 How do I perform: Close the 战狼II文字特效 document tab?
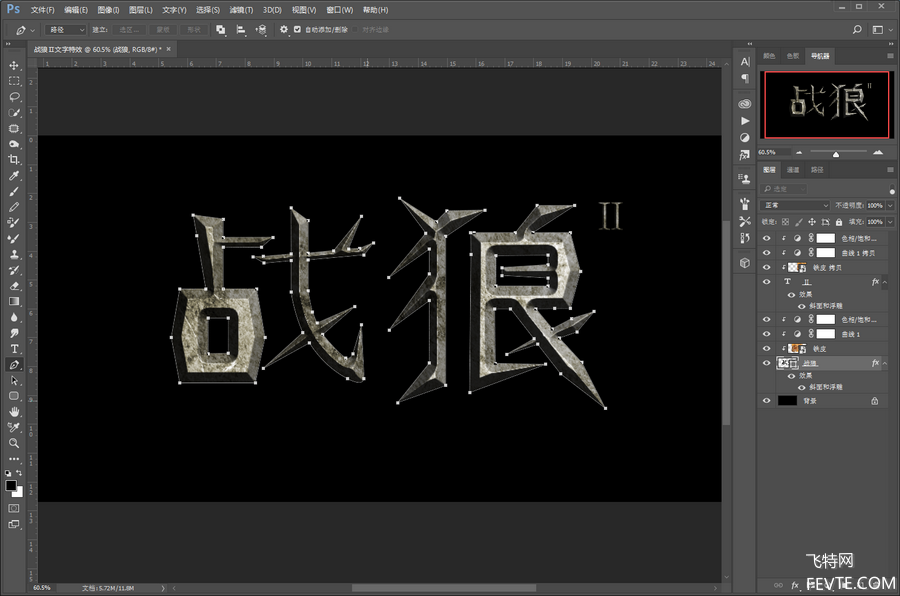point(169,49)
